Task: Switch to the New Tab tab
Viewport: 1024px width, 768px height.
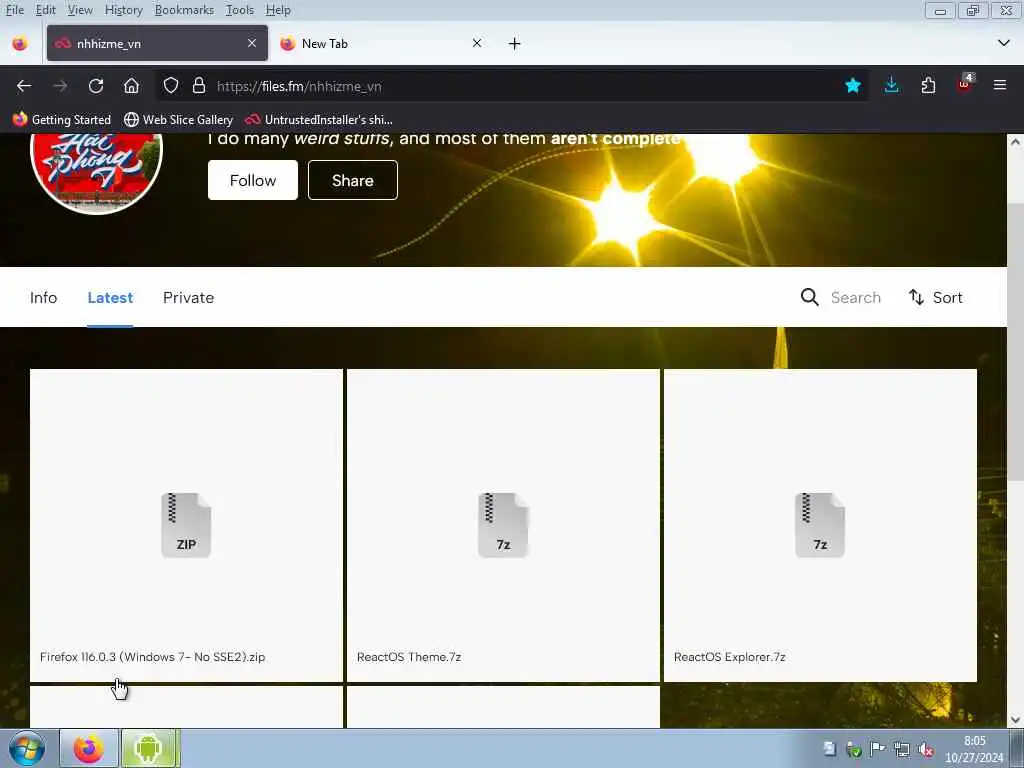Action: pos(383,43)
